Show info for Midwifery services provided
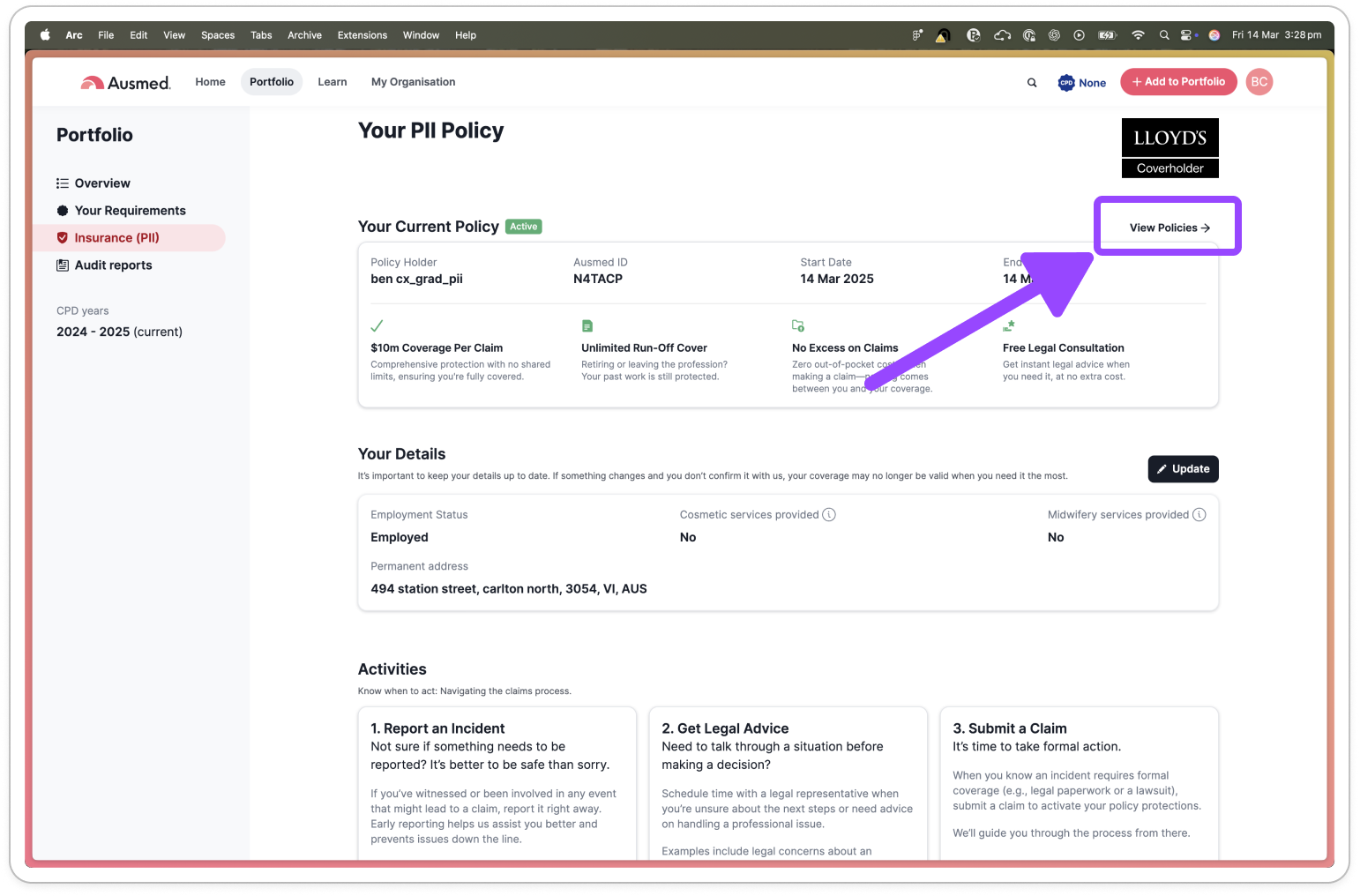This screenshot has width=1360, height=896. tap(1199, 515)
